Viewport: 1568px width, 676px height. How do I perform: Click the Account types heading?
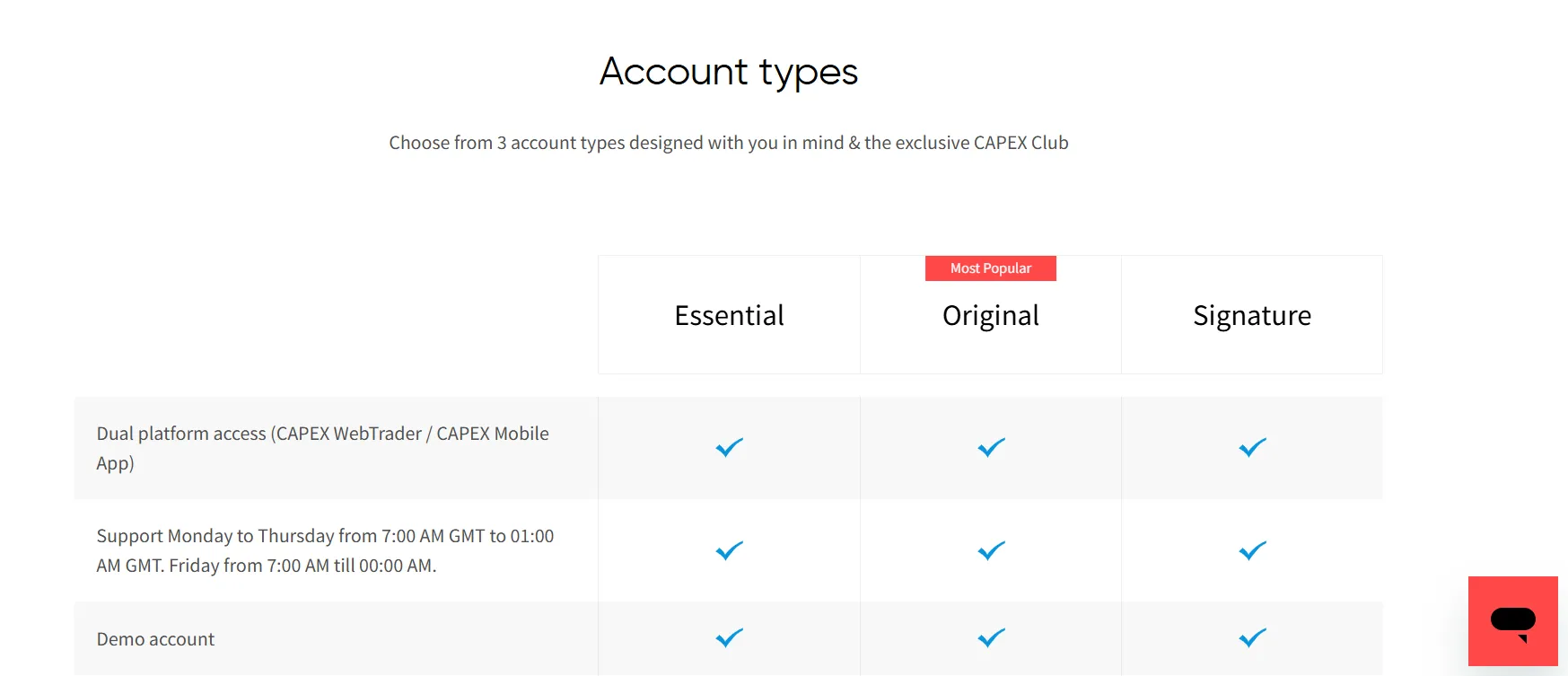729,72
